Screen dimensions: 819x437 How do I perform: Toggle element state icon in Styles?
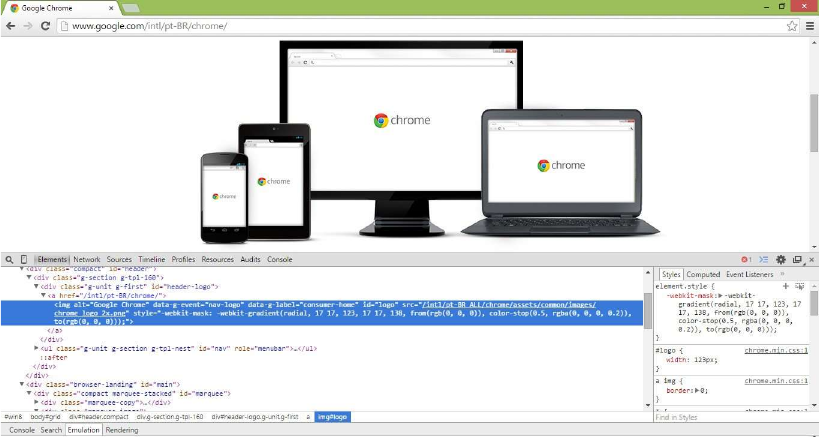tap(800, 286)
